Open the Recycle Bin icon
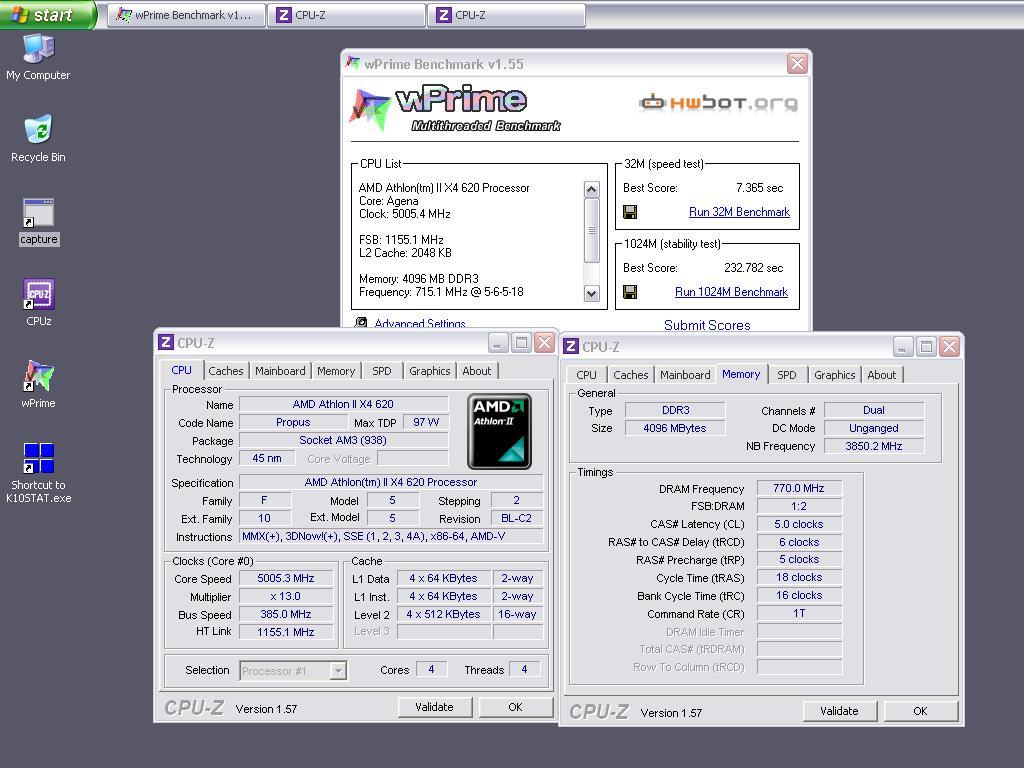 [x=38, y=138]
